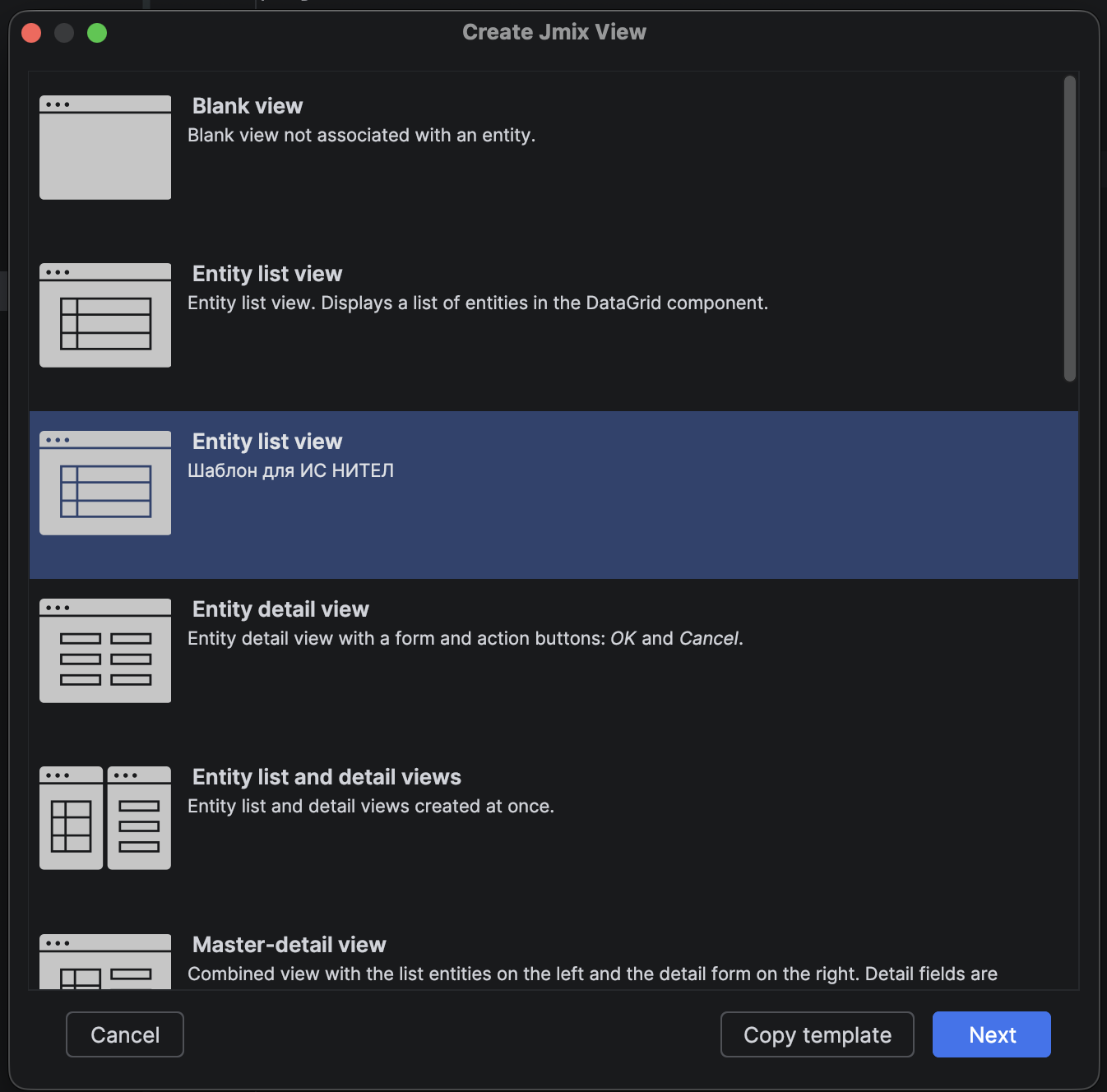Image resolution: width=1107 pixels, height=1092 pixels.
Task: Proceed with the Next button
Action: (x=991, y=1034)
